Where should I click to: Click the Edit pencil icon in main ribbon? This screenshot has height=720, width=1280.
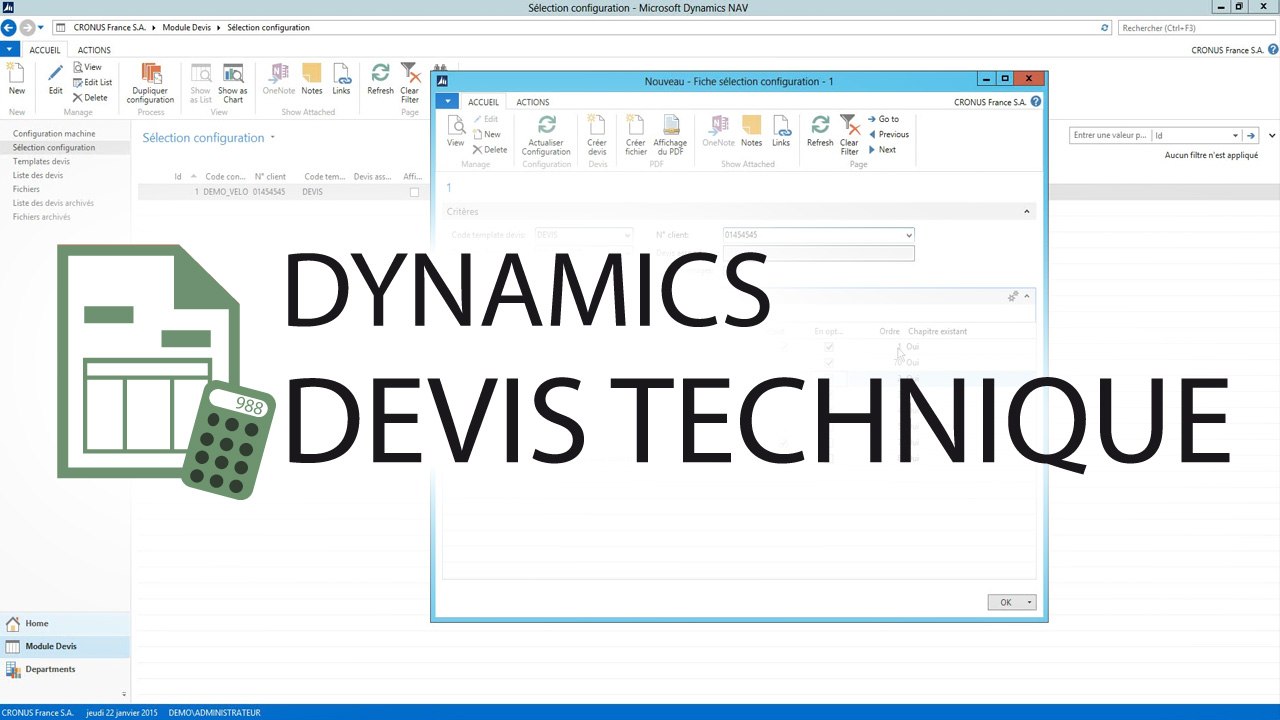(x=56, y=74)
